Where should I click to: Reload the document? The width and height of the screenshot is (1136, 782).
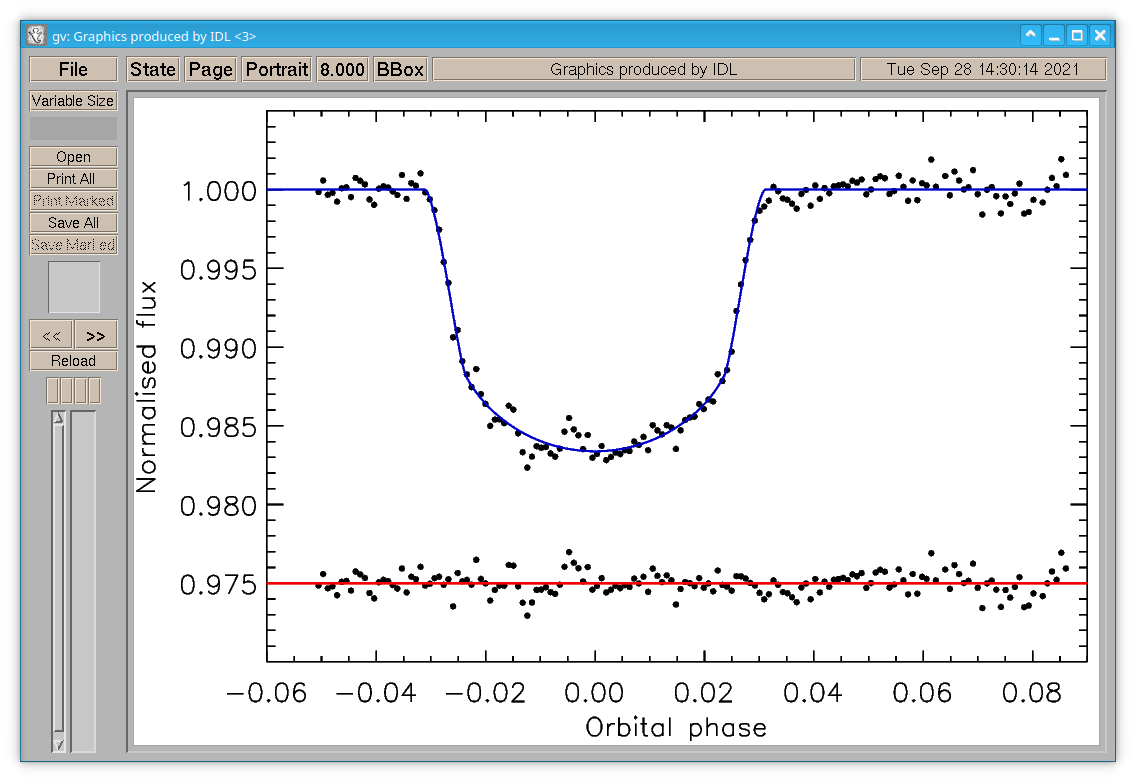[x=73, y=360]
